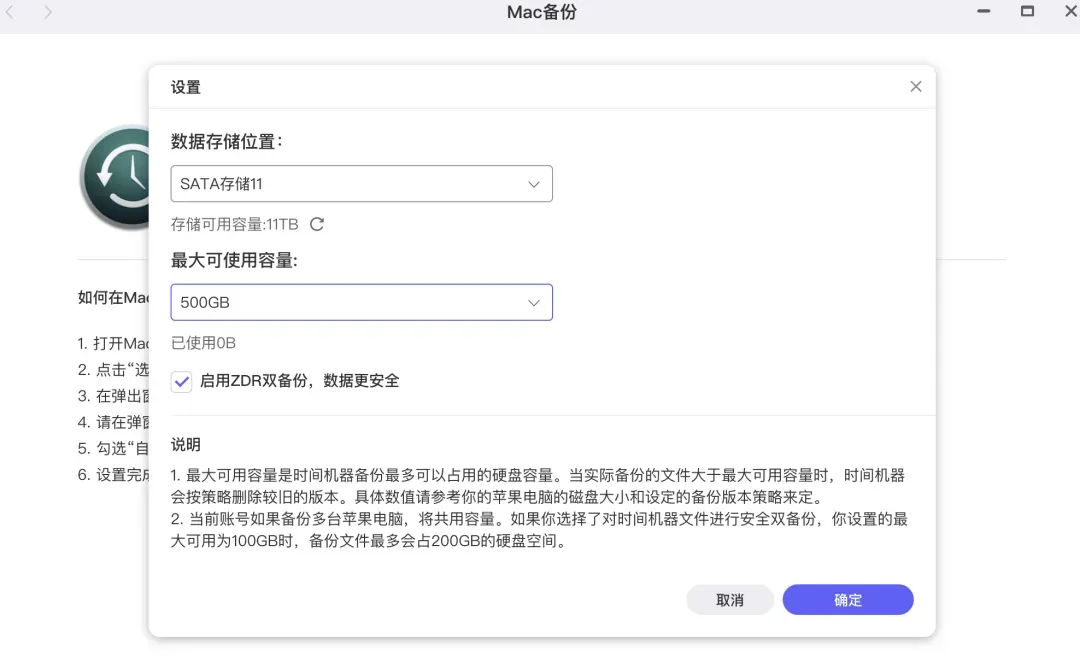Click the 取消 button
Image resolution: width=1080 pixels, height=668 pixels.
click(x=730, y=600)
